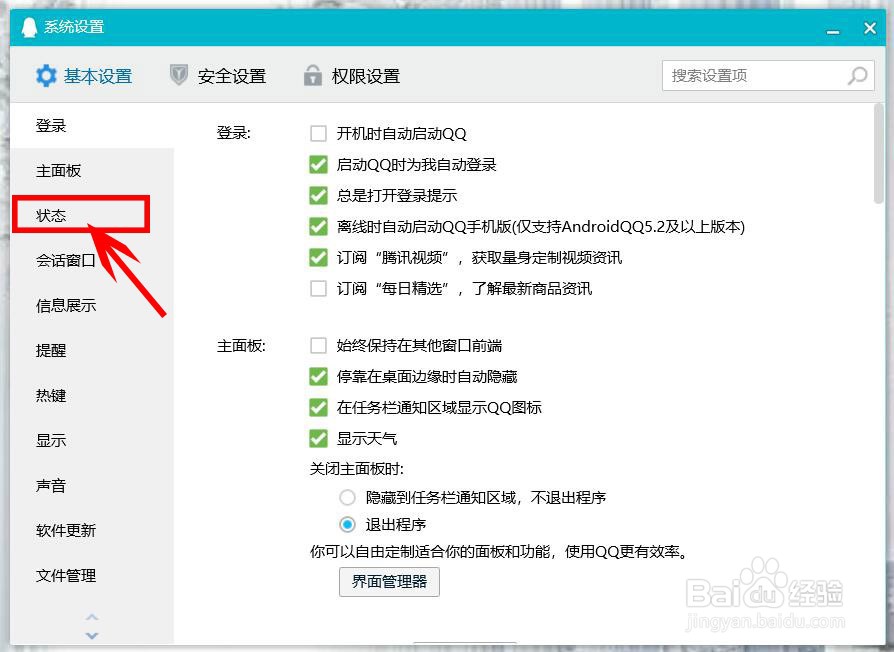Go to 信息展示 in sidebar
The height and width of the screenshot is (652, 894).
point(92,305)
